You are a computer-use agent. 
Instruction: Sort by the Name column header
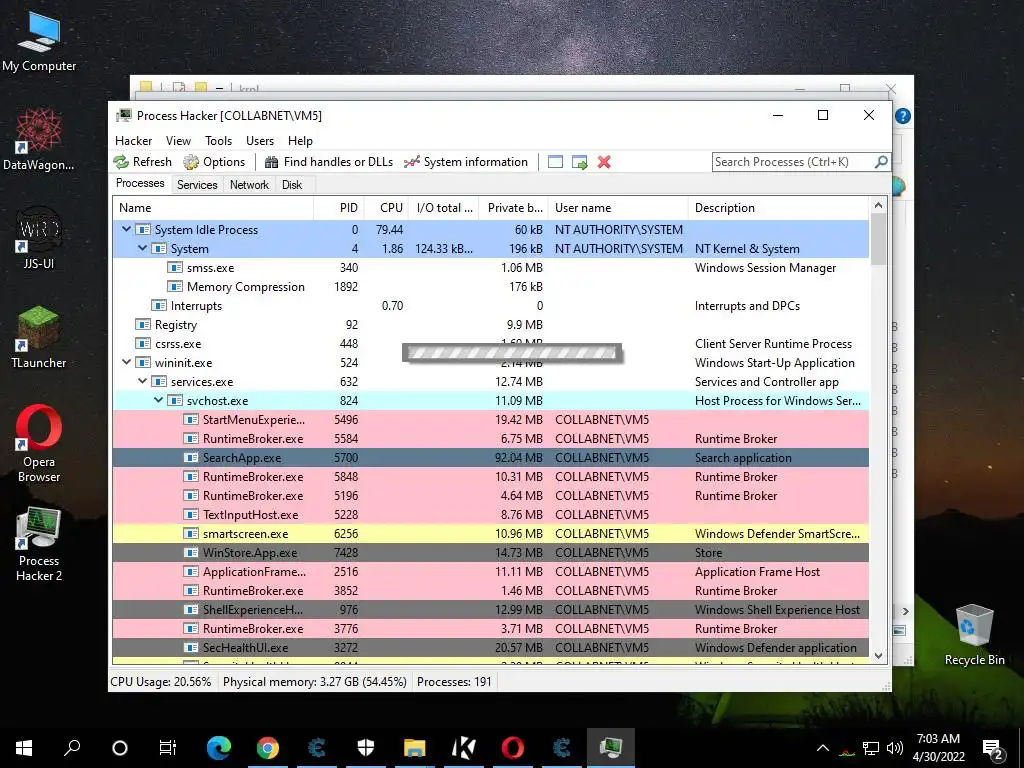pos(213,208)
